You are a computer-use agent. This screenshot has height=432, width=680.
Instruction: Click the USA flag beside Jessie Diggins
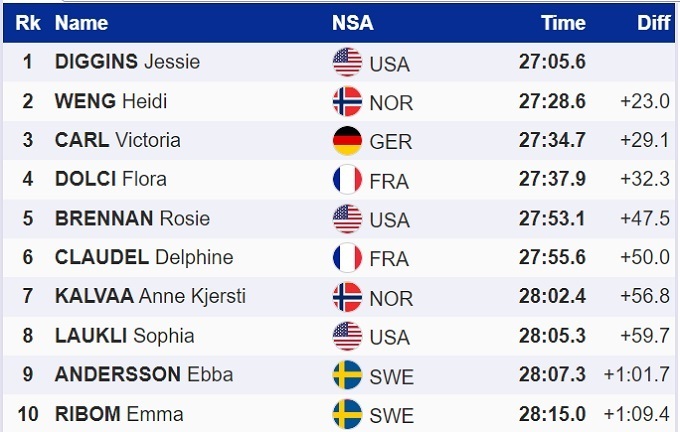(x=347, y=62)
